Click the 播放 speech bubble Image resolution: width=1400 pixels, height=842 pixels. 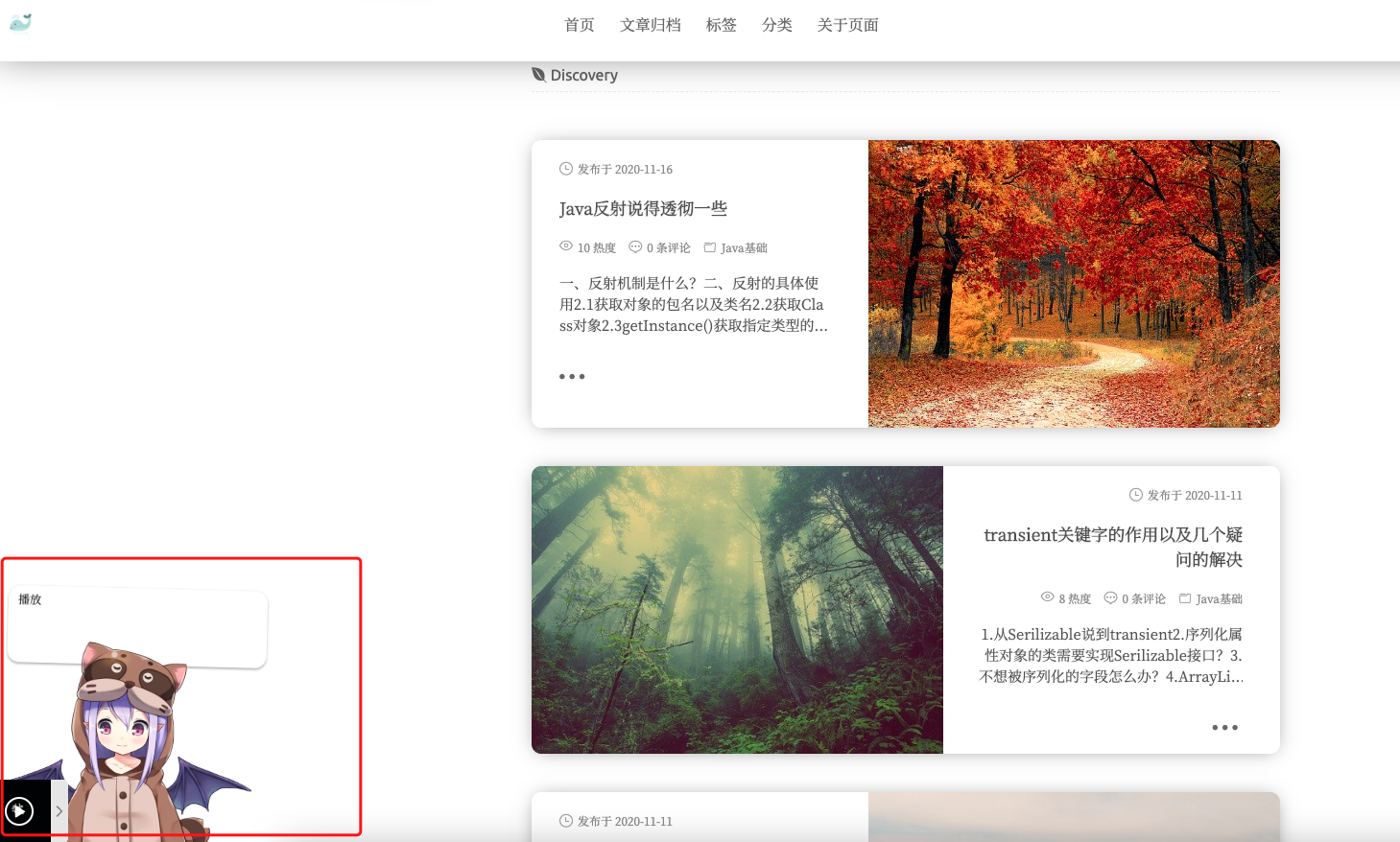[x=137, y=627]
